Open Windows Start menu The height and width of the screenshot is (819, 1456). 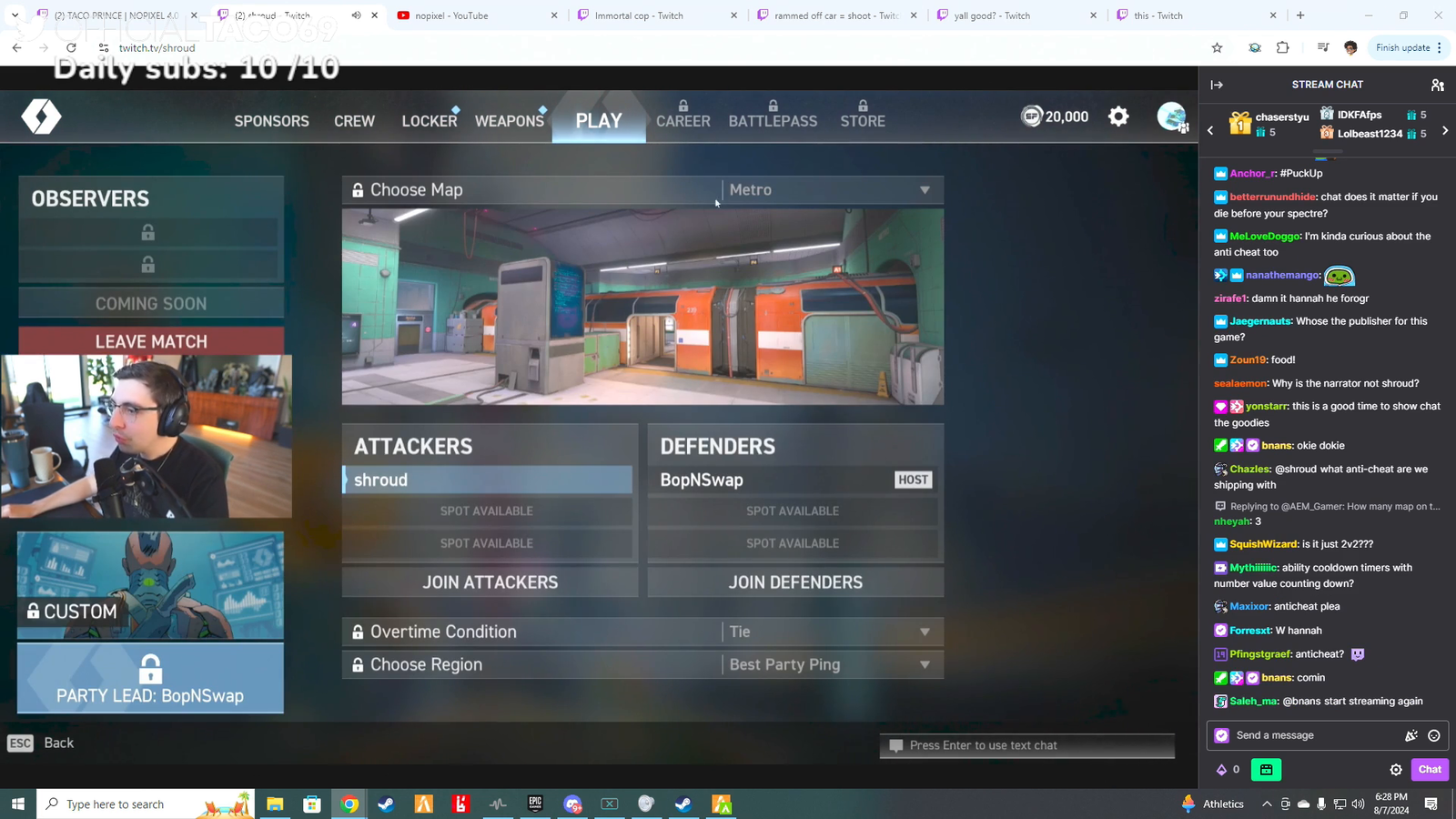[x=17, y=804]
